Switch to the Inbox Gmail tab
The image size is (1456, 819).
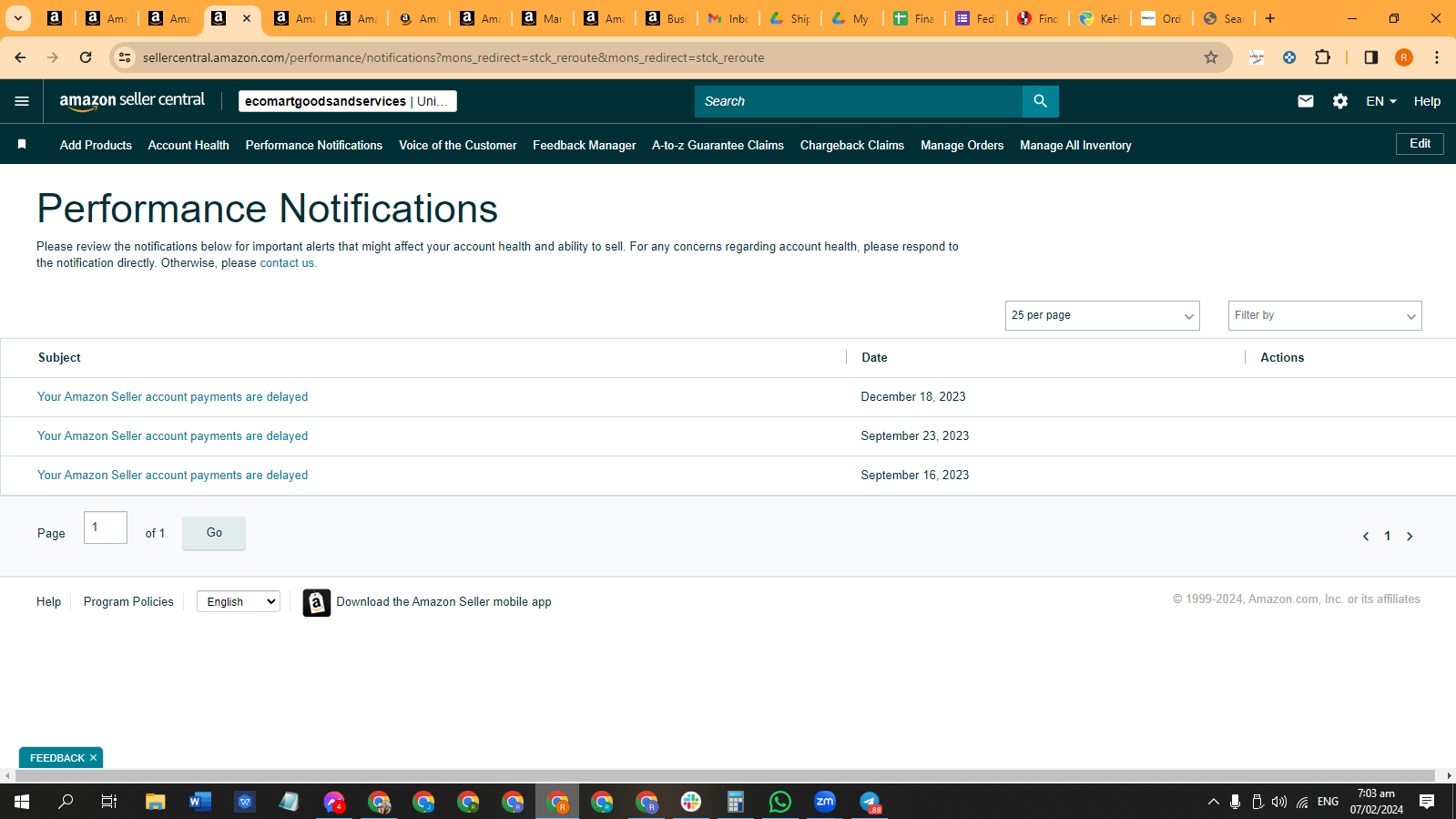tap(729, 18)
